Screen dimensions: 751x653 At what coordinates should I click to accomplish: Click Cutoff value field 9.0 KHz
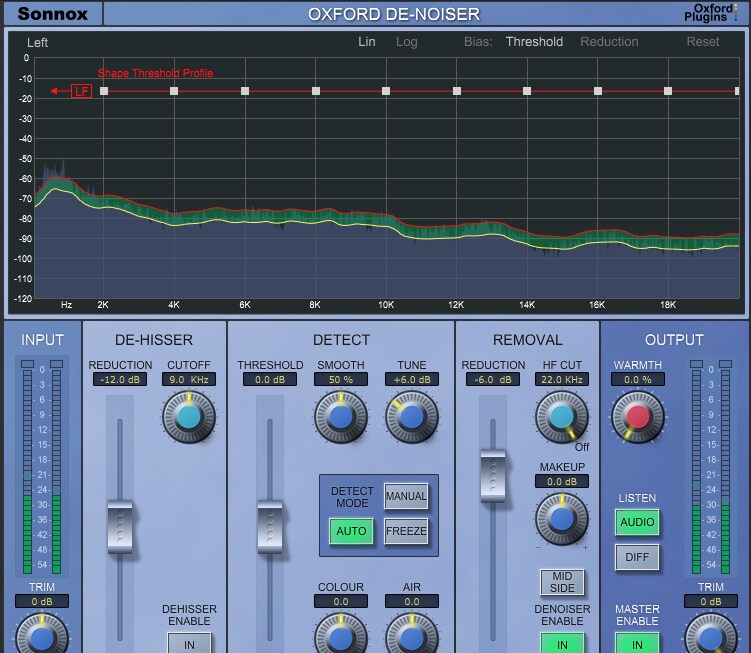tap(189, 379)
